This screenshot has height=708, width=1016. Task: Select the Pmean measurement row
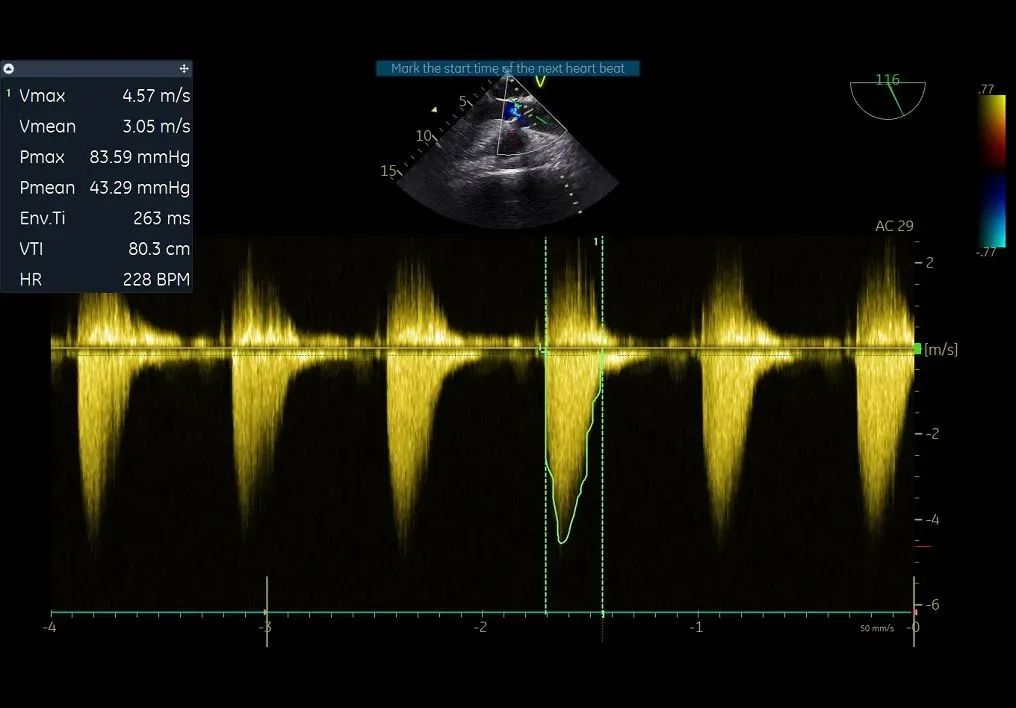98,188
